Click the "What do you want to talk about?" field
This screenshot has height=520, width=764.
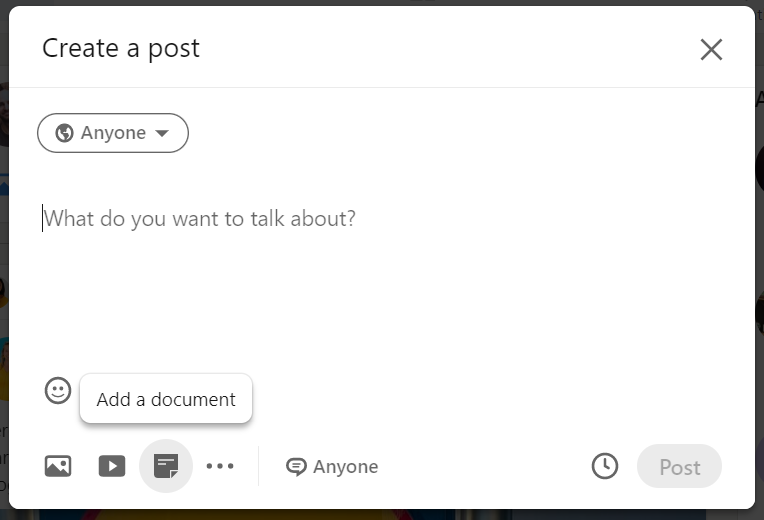tap(200, 218)
